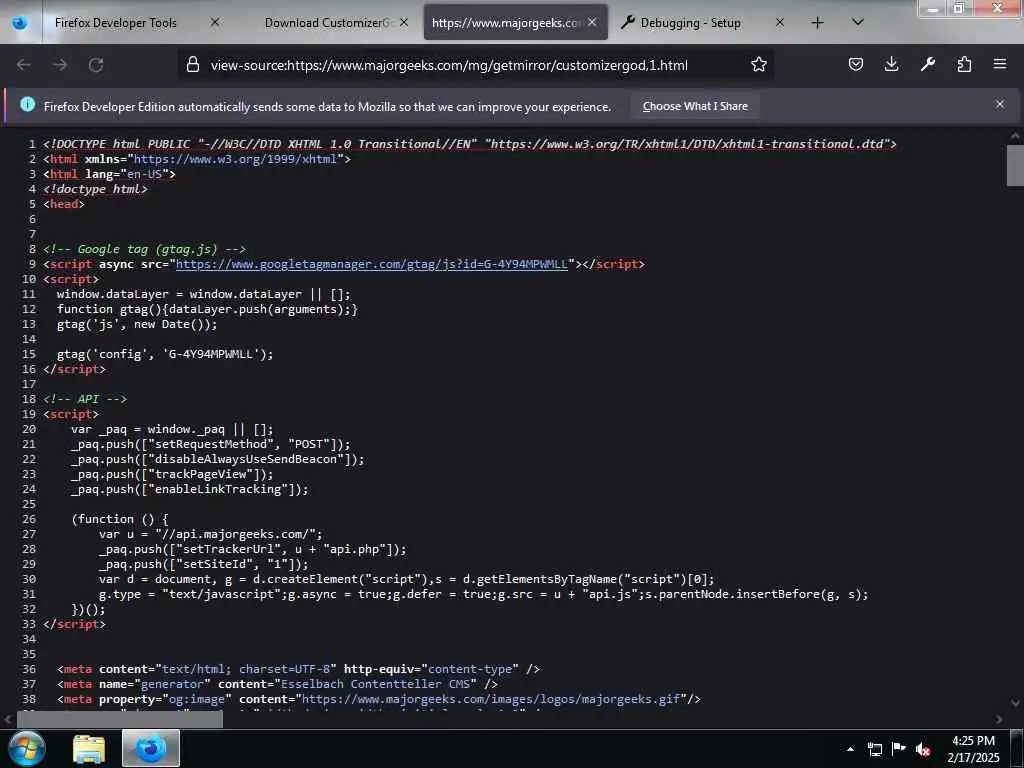This screenshot has height=768, width=1024.
Task: Click line "gtag('config', 'G-4Y94MPWMLL');"
Action: 165,354
